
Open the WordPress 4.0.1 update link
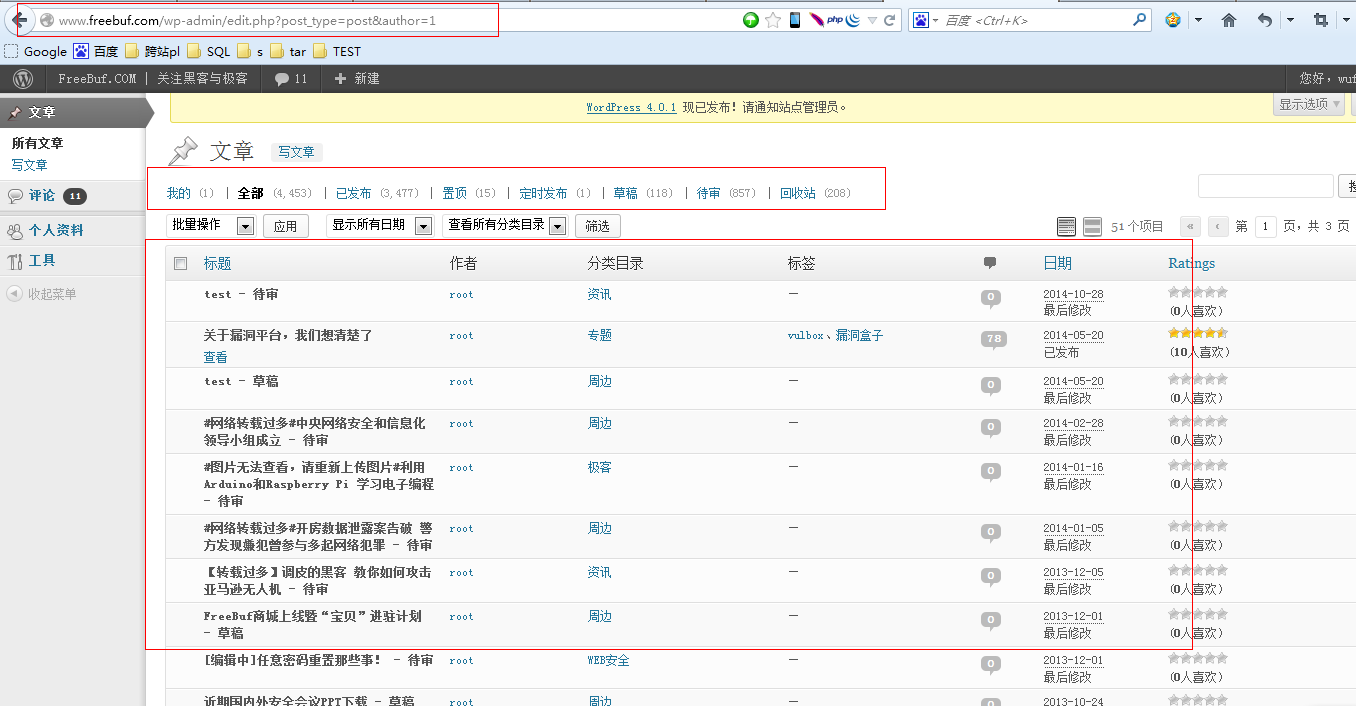[631, 107]
